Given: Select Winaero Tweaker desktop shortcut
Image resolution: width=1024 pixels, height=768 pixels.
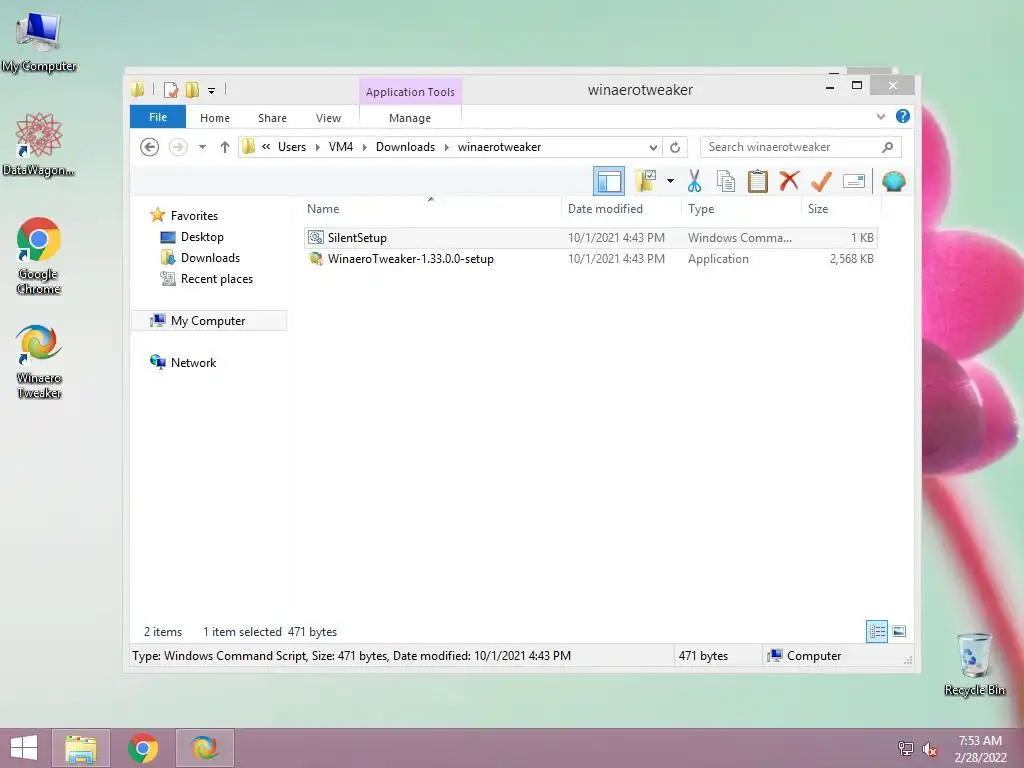Looking at the screenshot, I should click(39, 360).
